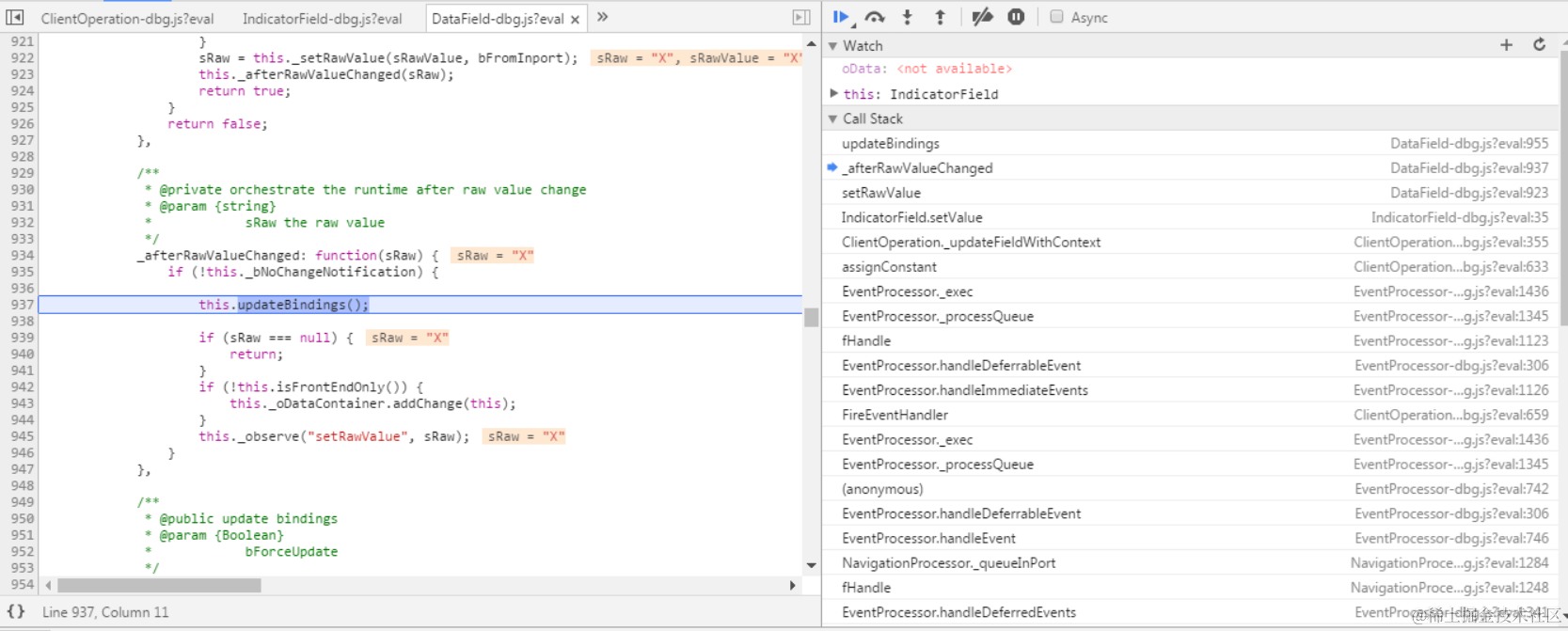Select EventProcessor.handleEvent frame

[x=1190, y=538]
